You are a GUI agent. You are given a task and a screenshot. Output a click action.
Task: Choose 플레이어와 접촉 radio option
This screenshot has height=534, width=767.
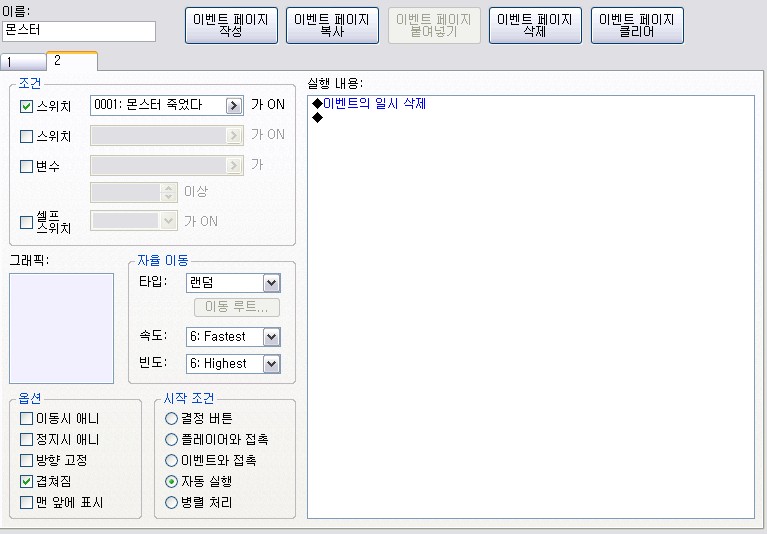173,439
